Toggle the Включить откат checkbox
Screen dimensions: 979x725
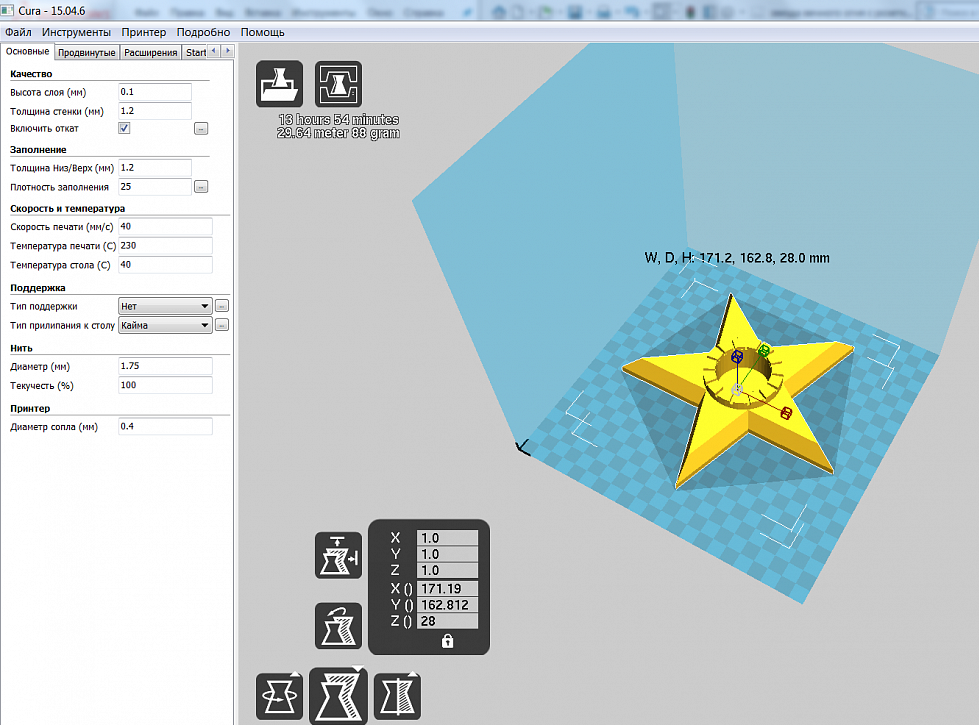tap(124, 128)
